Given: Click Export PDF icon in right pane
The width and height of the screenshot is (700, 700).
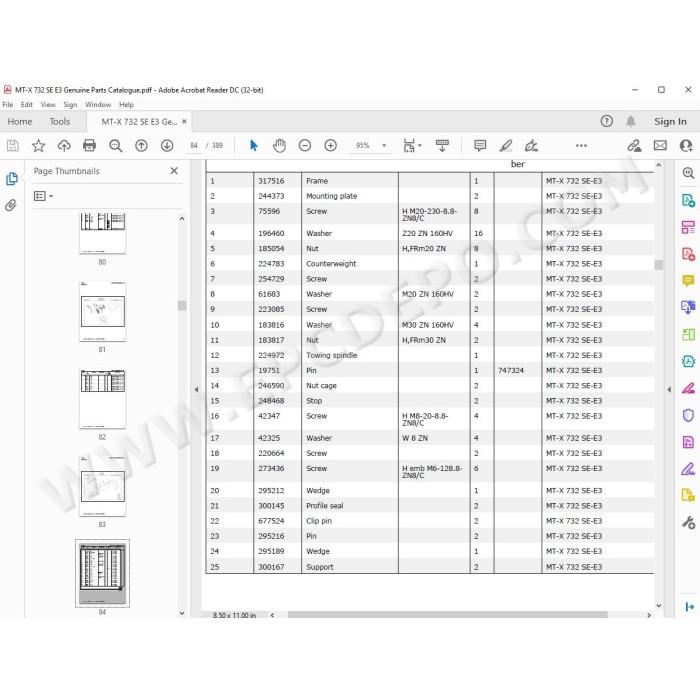Looking at the screenshot, I should click(x=688, y=200).
